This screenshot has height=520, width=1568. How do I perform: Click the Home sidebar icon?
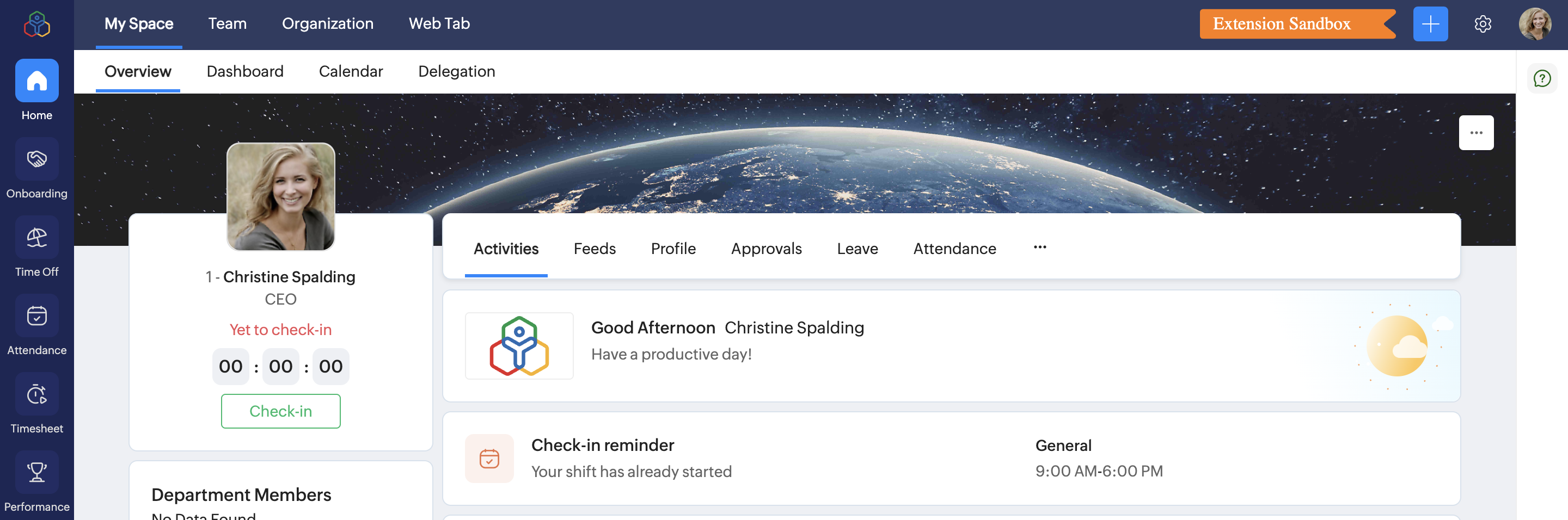tap(36, 81)
